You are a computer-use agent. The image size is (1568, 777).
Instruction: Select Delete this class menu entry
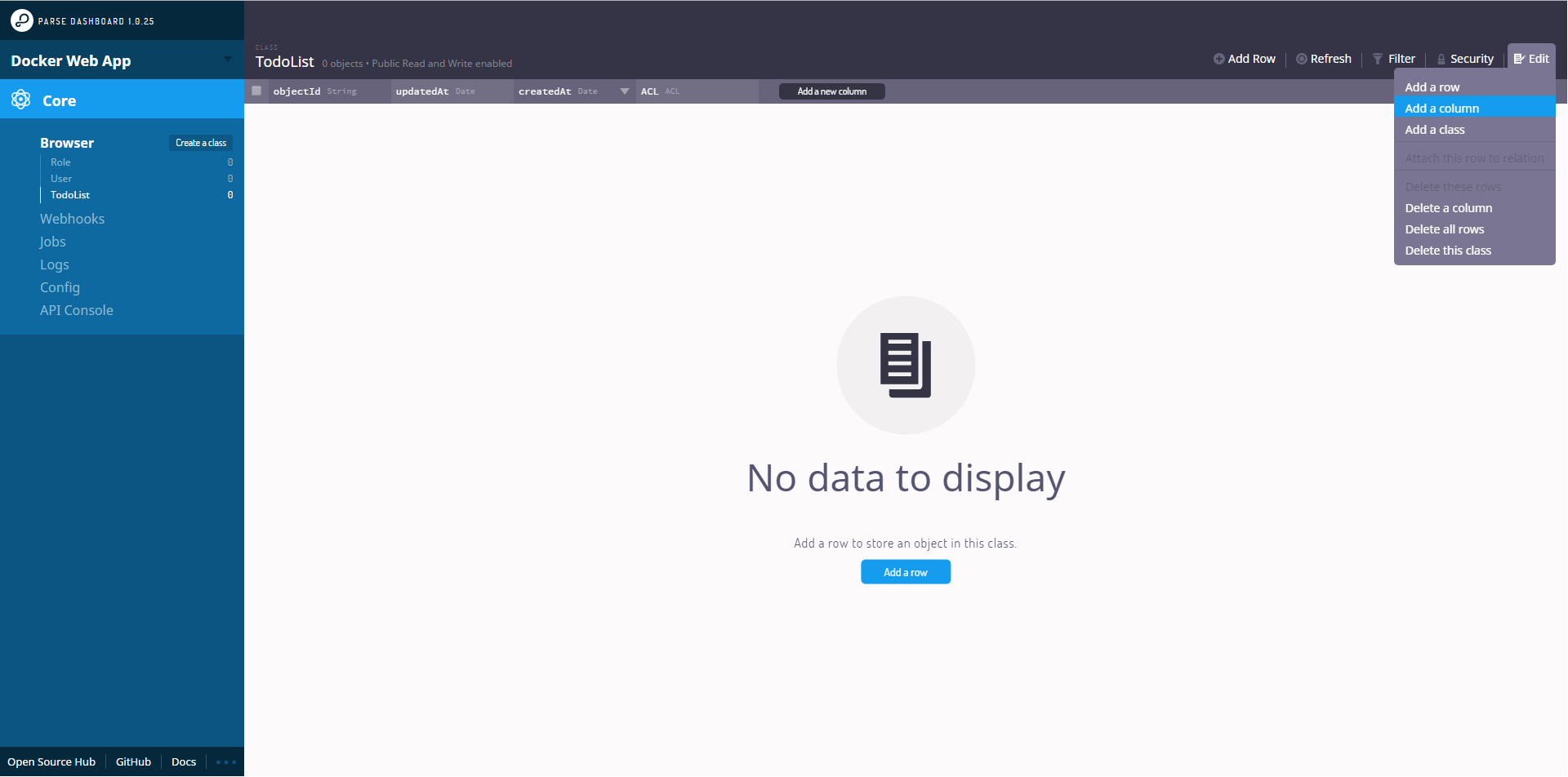pos(1475,250)
